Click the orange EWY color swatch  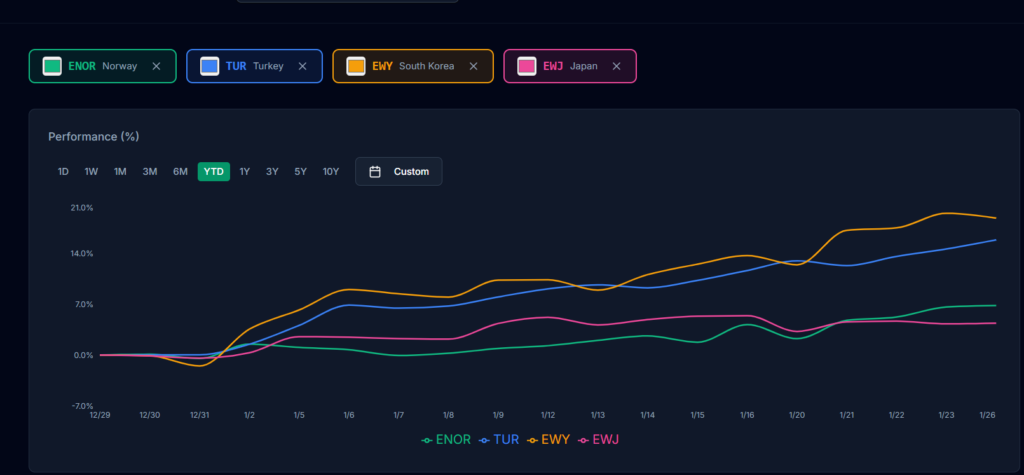(x=355, y=66)
